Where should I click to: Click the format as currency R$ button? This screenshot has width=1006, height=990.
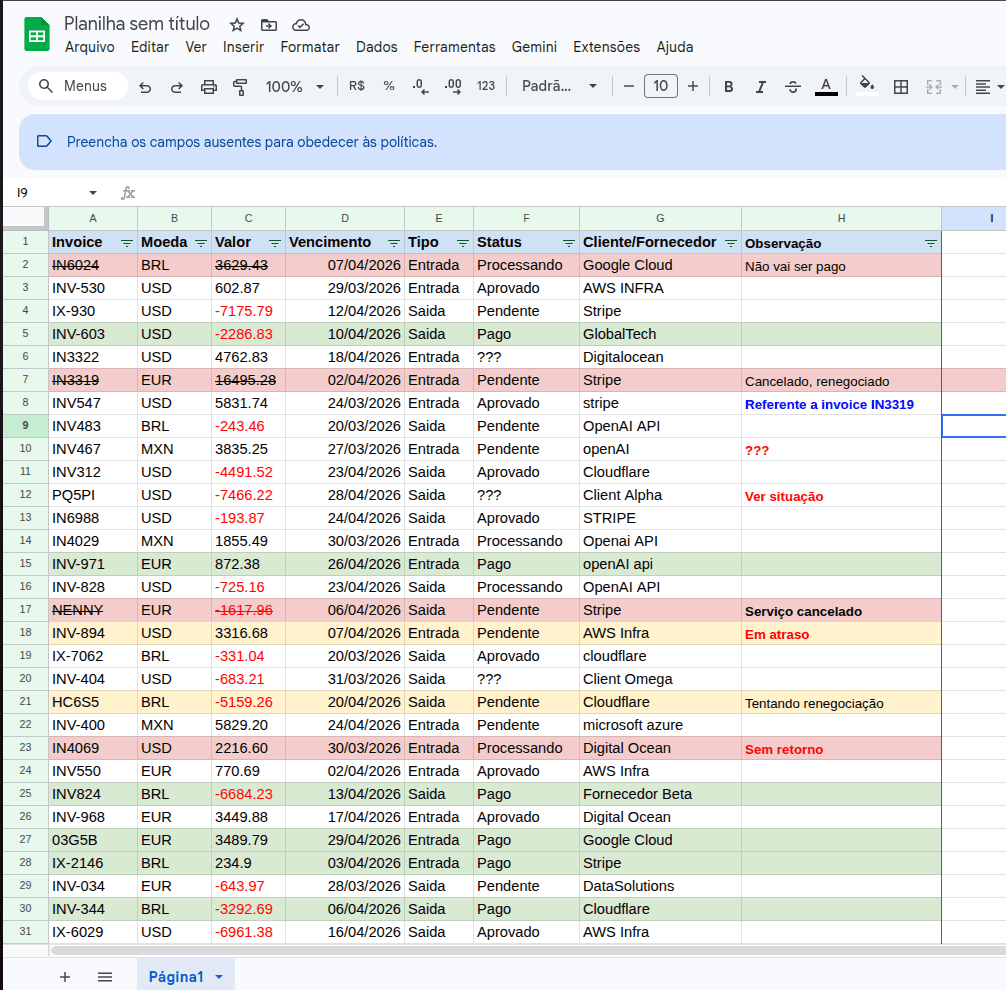coord(357,87)
